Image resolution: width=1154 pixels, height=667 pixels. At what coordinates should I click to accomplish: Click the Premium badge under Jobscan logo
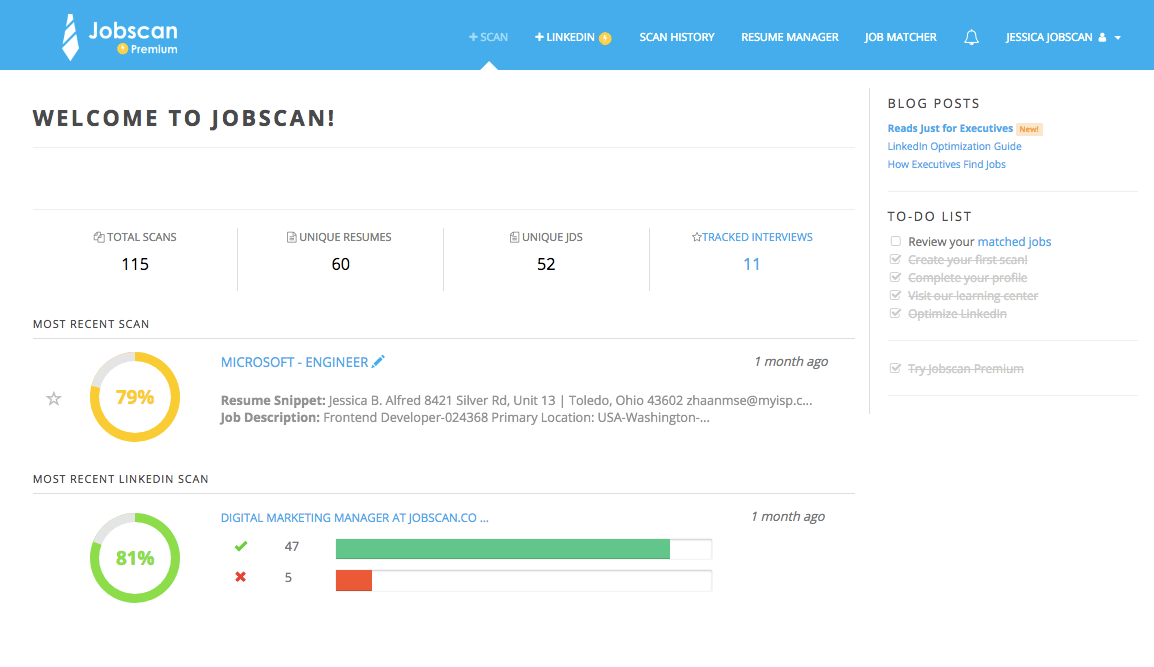tap(147, 49)
